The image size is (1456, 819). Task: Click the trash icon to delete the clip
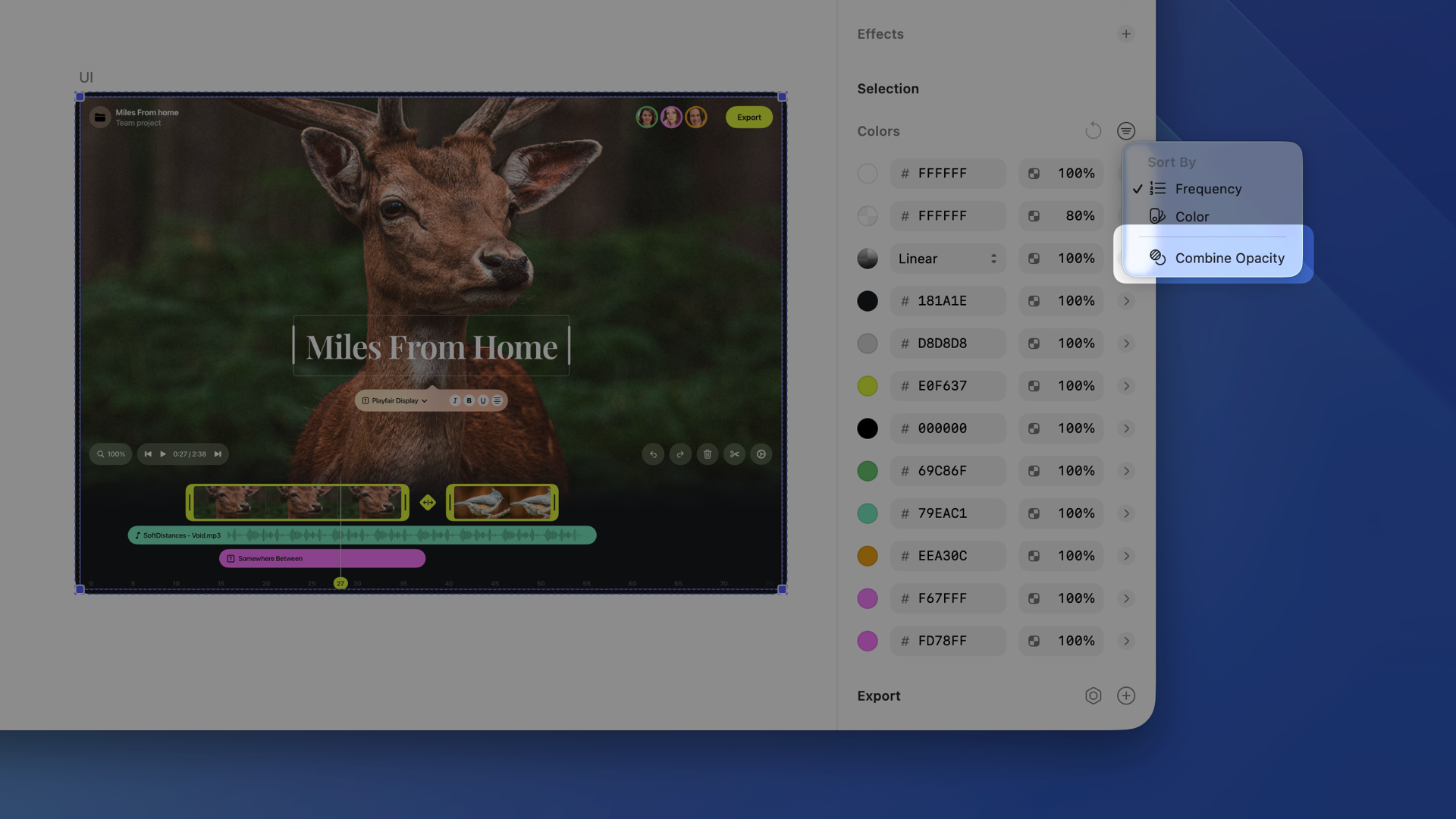(x=708, y=453)
